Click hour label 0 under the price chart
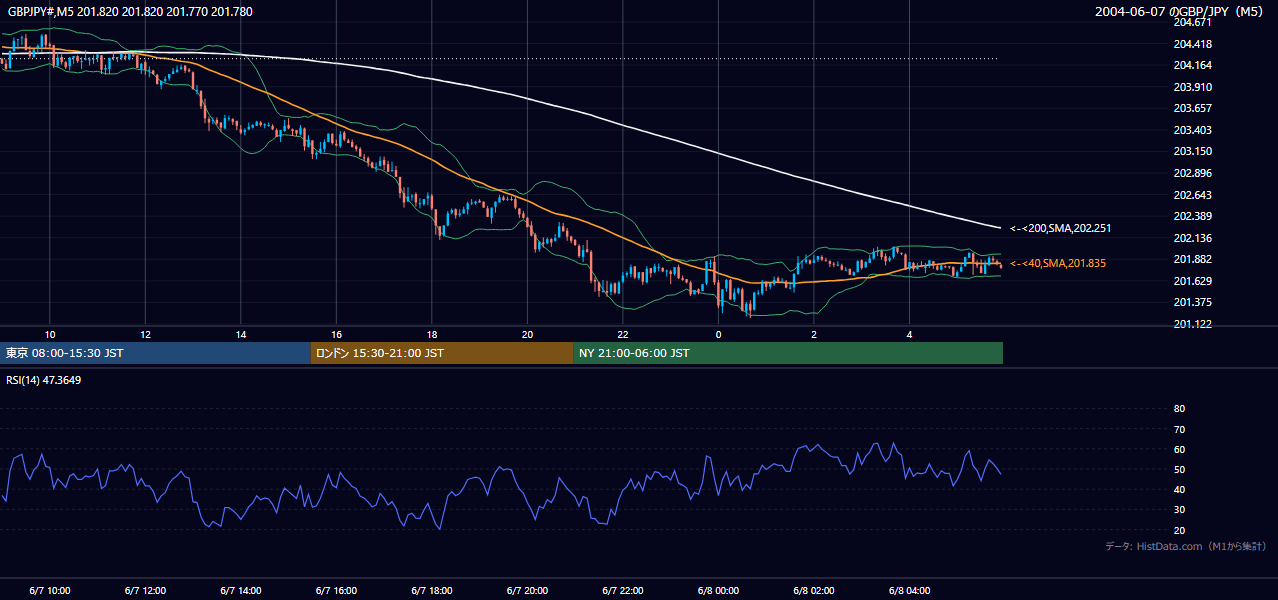The width and height of the screenshot is (1278, 600). click(718, 334)
